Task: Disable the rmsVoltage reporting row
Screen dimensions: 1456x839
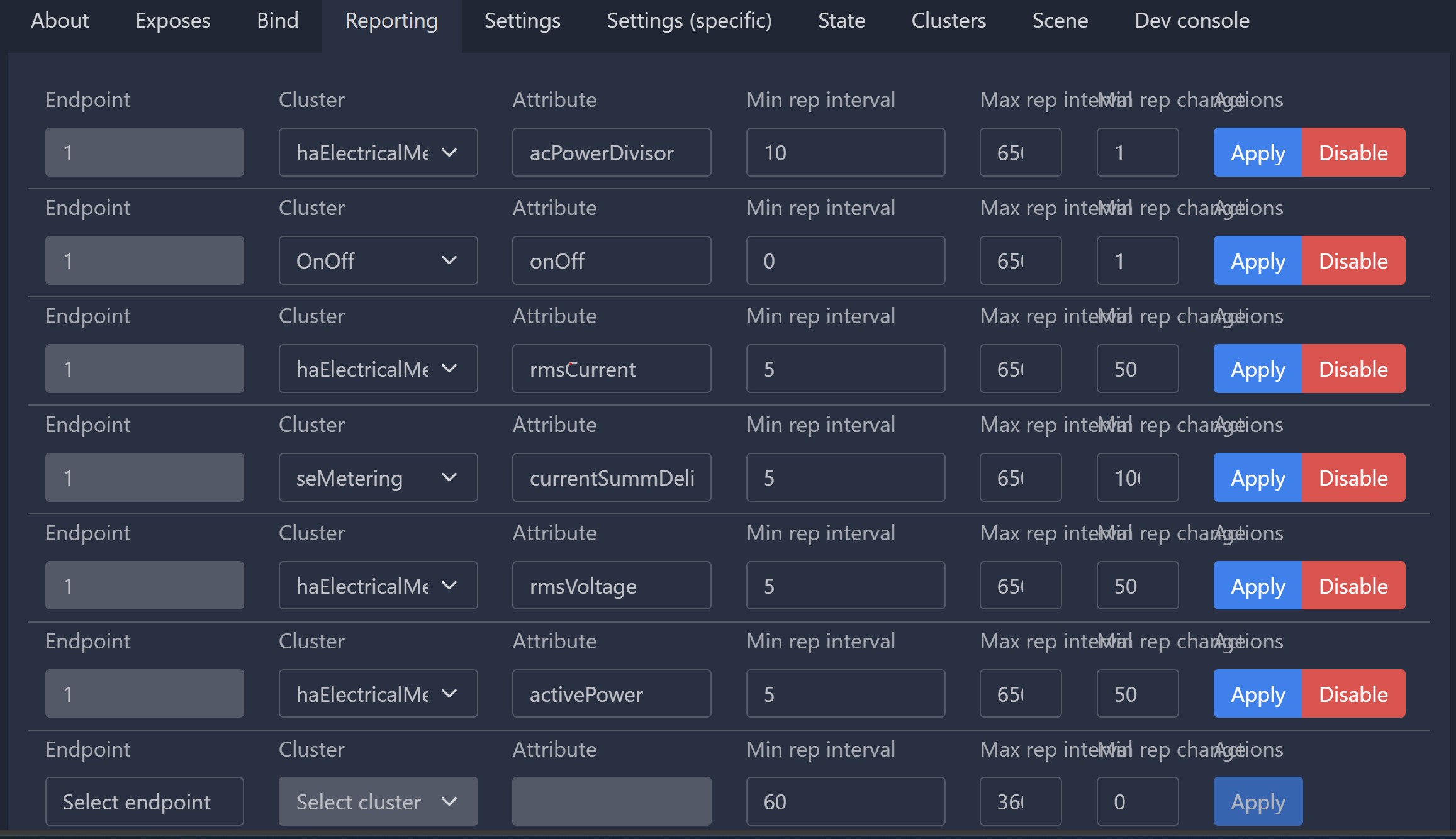Action: pos(1353,586)
